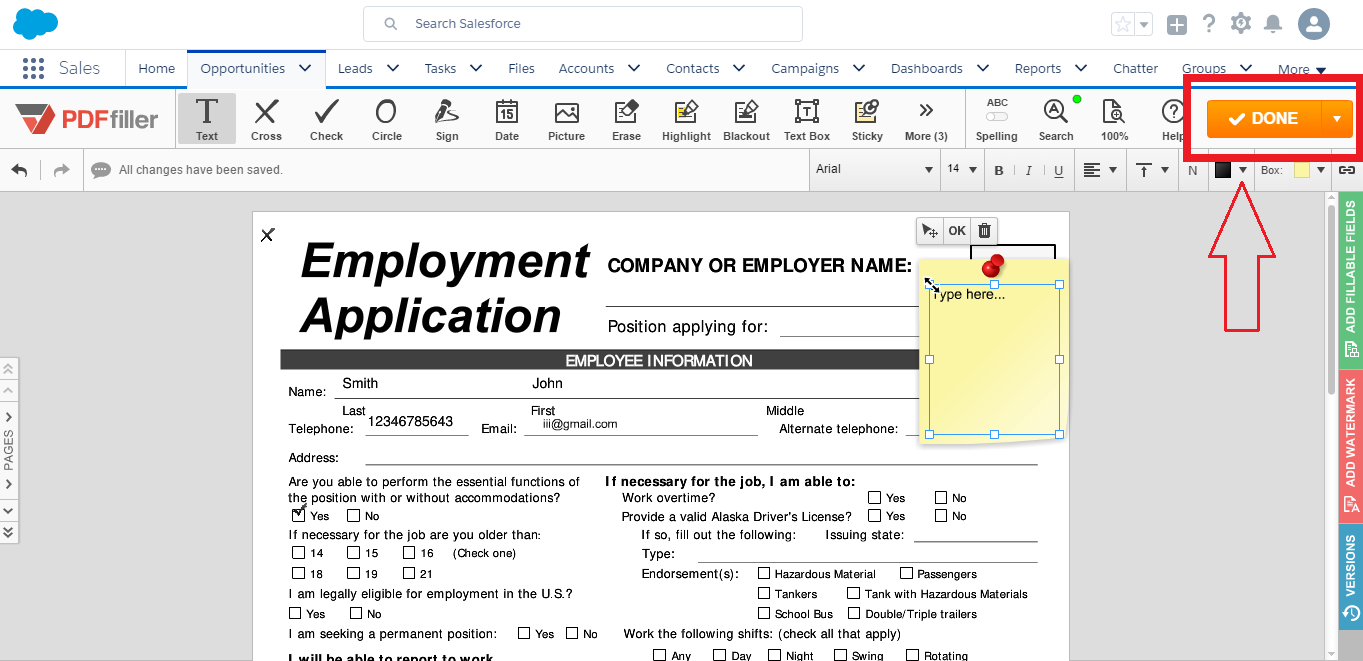Click the yellow Box color swatch
The height and width of the screenshot is (661, 1363).
pyautogui.click(x=1301, y=170)
